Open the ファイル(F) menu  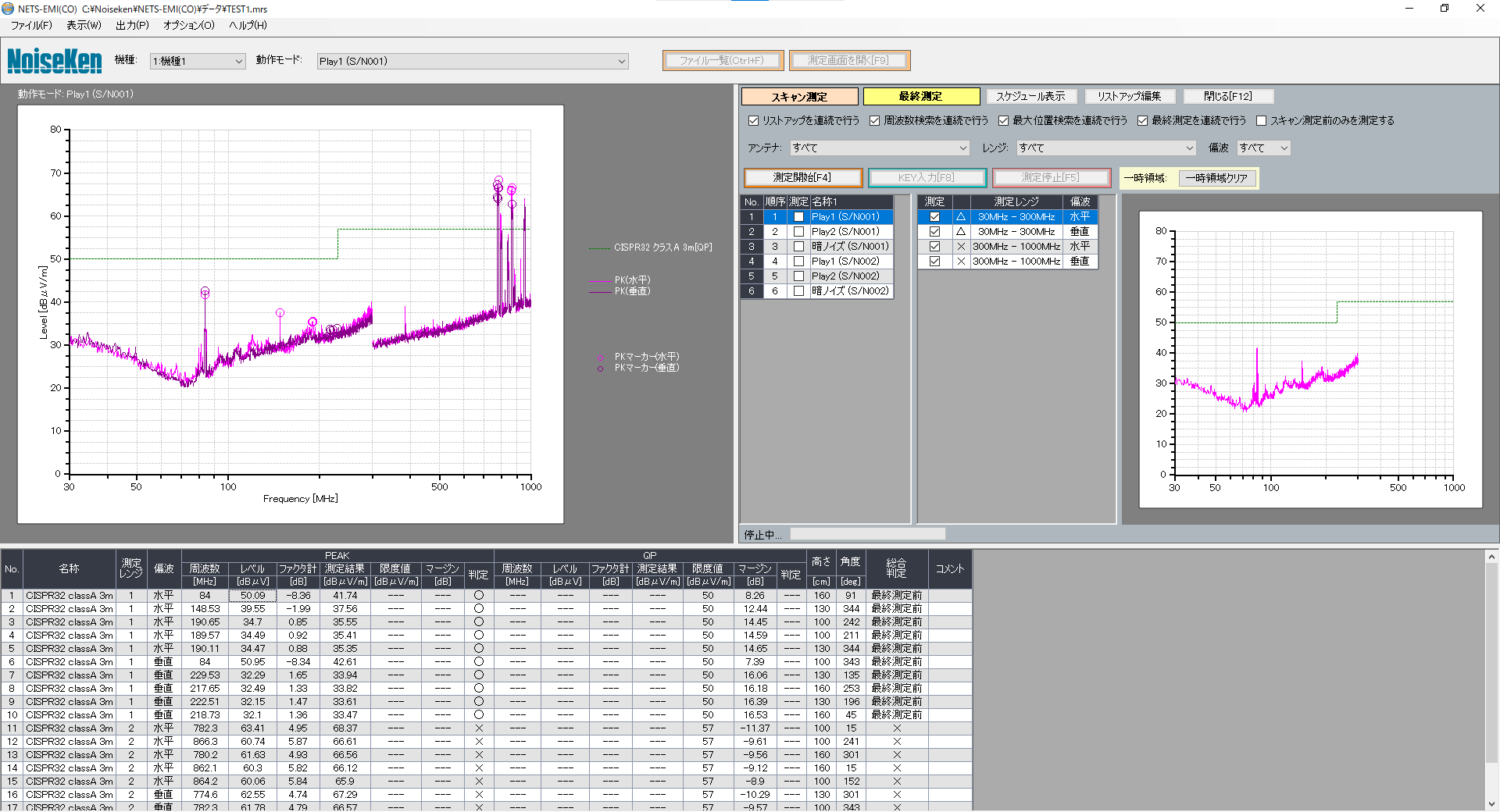[x=31, y=25]
